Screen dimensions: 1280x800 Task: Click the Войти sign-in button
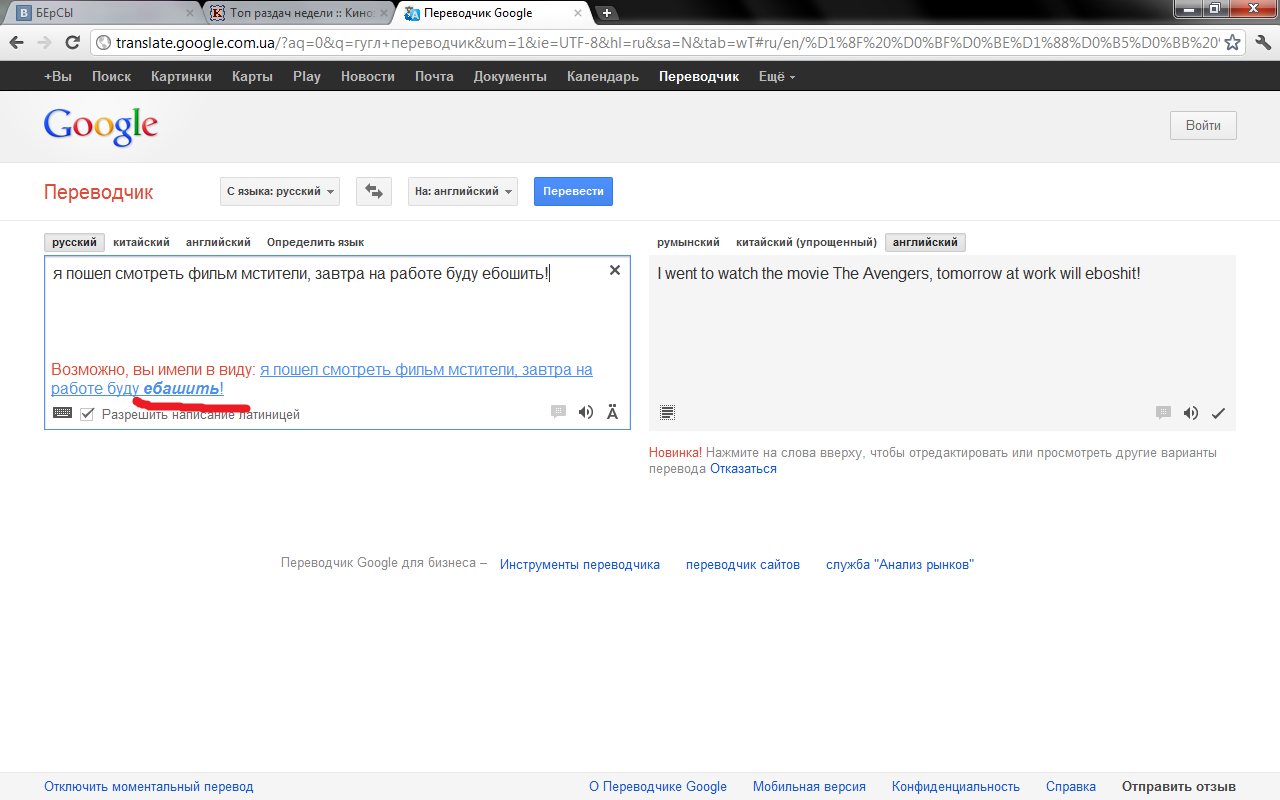click(x=1203, y=125)
